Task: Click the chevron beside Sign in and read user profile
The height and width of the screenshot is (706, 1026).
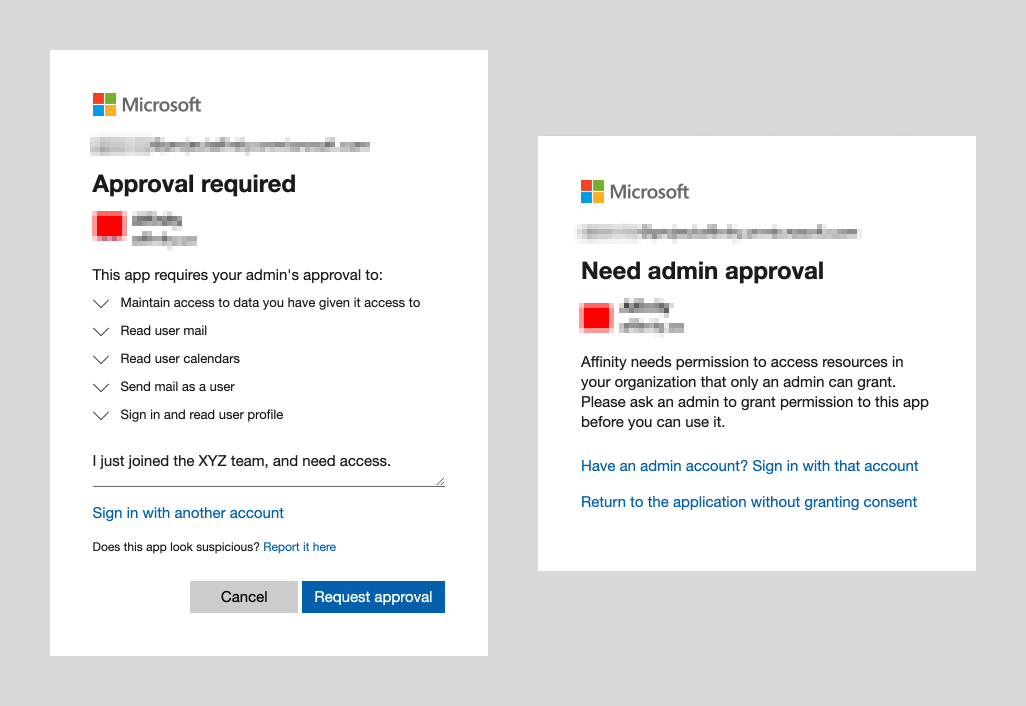Action: tap(100, 416)
